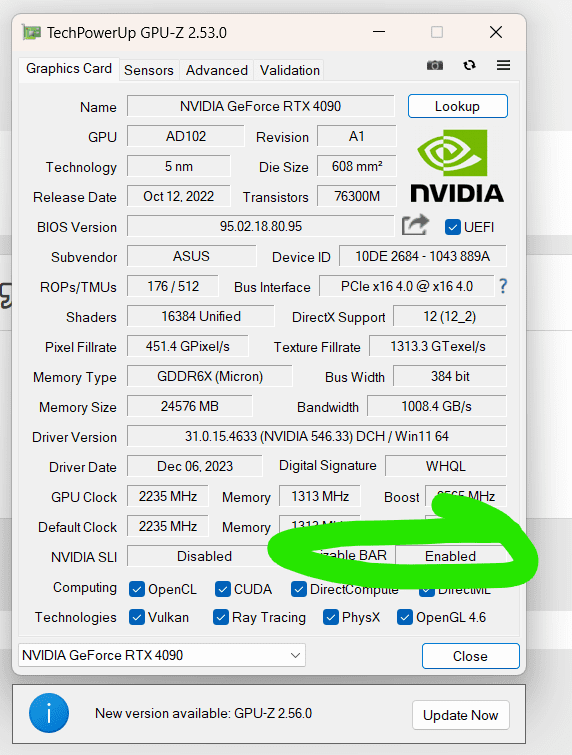
Task: Toggle the CUDA checkbox
Action: point(222,589)
